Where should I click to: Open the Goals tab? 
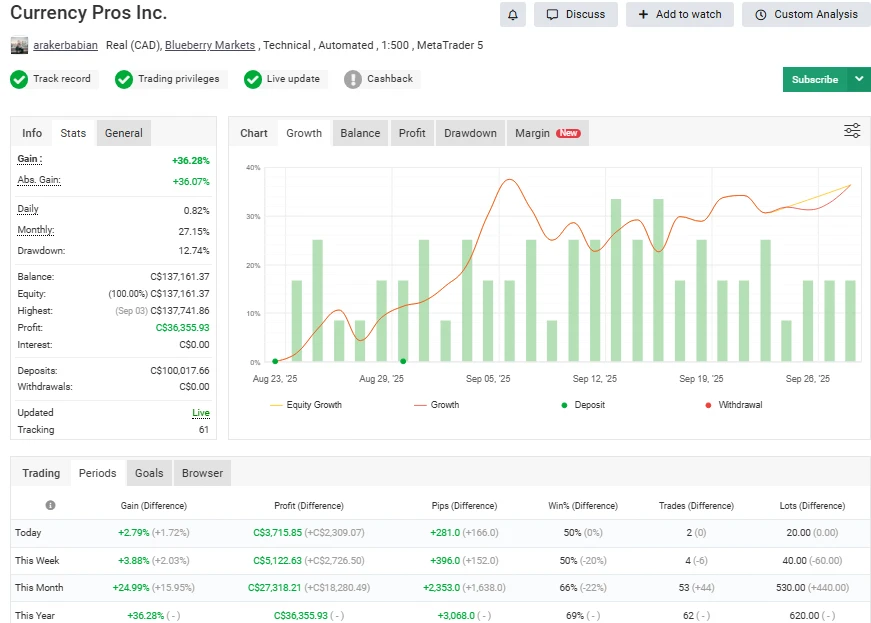149,473
